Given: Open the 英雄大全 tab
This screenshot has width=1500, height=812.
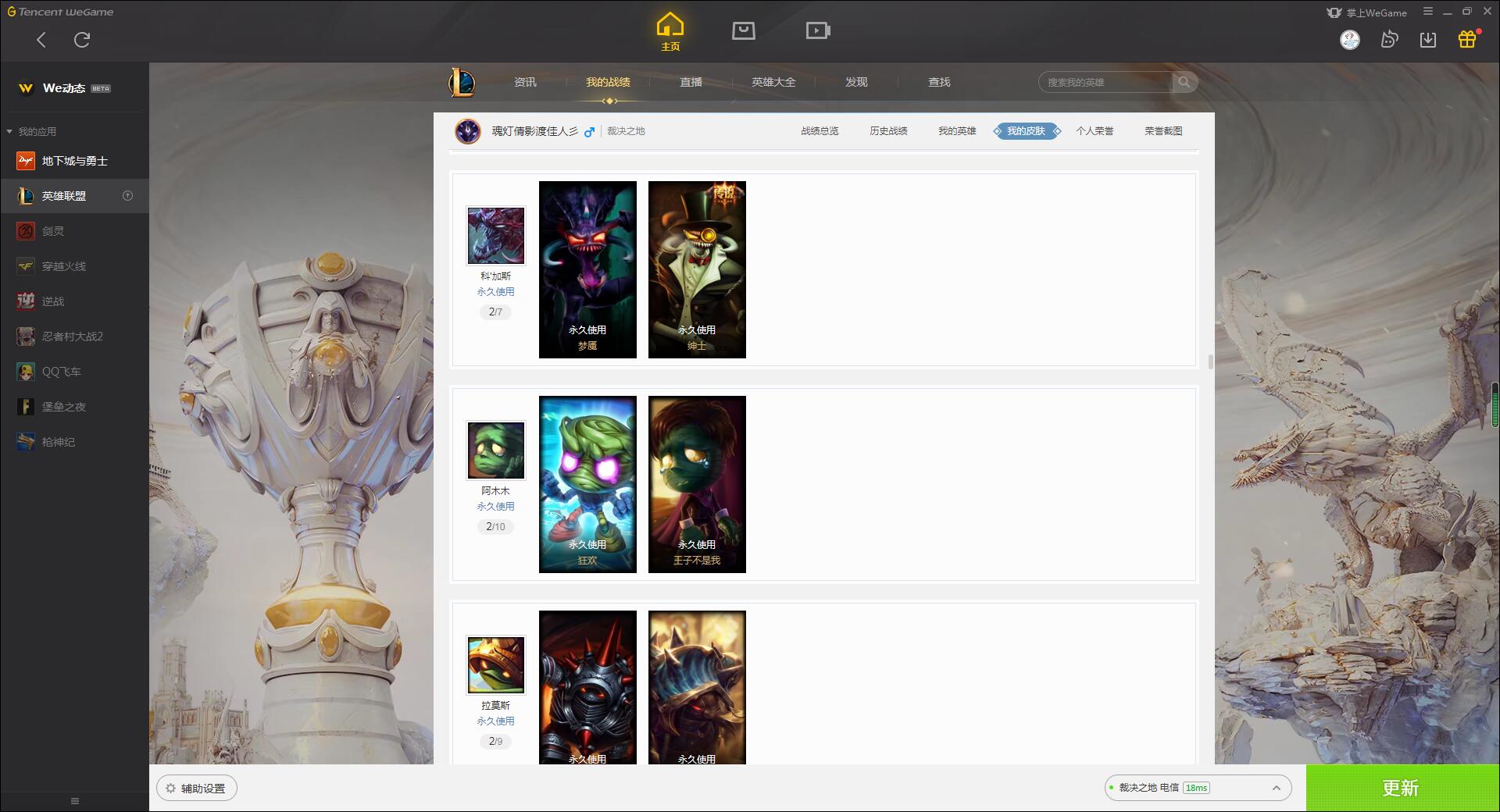Looking at the screenshot, I should tap(773, 82).
